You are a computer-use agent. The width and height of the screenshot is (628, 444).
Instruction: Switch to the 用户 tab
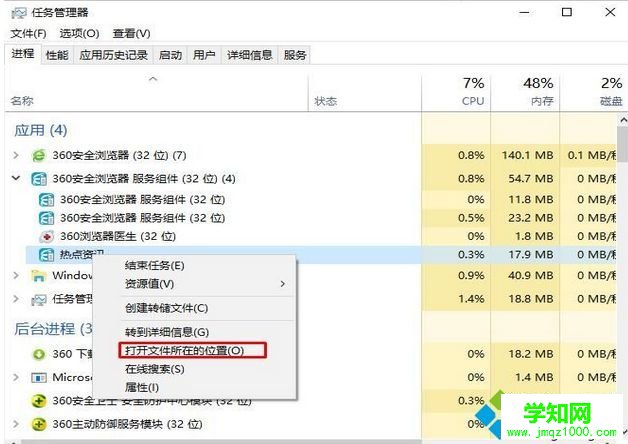(x=204, y=55)
